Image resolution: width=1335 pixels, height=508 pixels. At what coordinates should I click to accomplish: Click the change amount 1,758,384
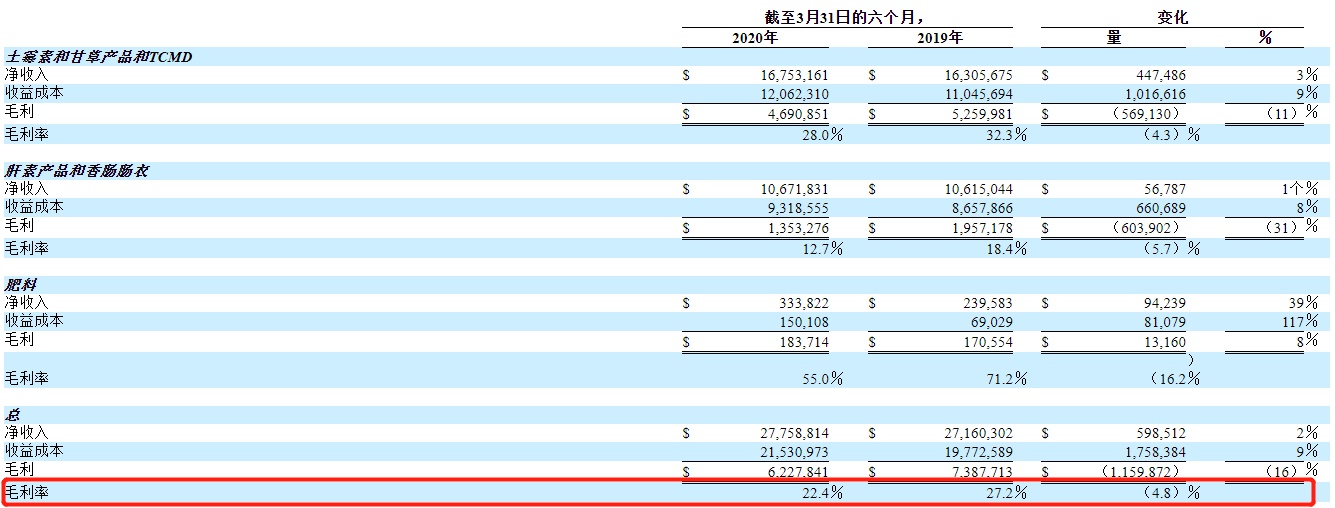[x=1154, y=451]
